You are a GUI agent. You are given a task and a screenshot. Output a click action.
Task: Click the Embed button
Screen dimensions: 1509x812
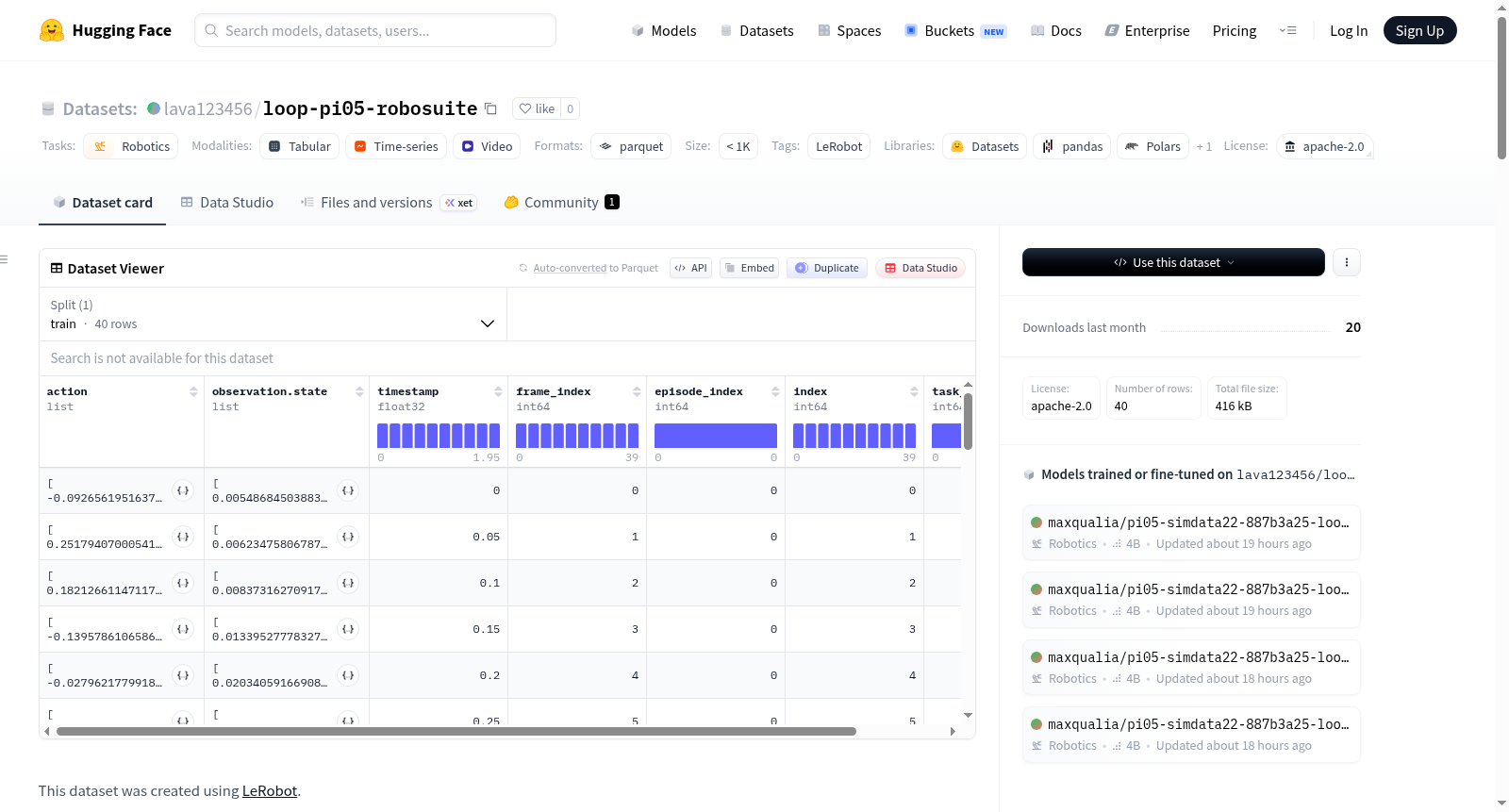(x=749, y=268)
